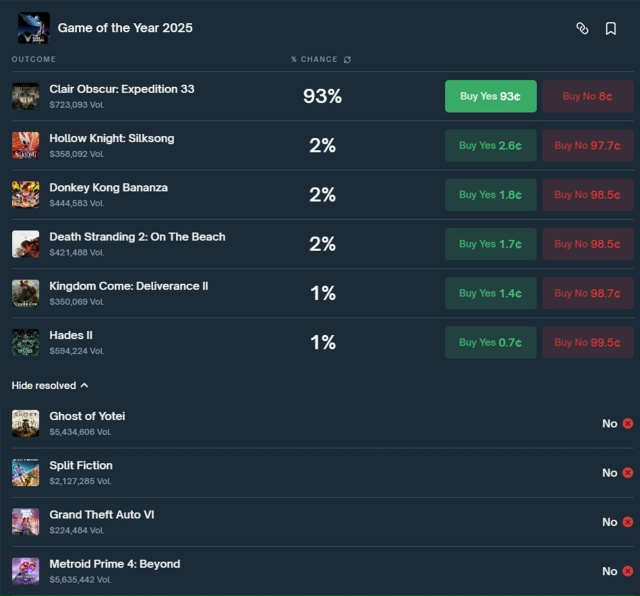Buy No on Kingdom Come: Deliverance II
The height and width of the screenshot is (596, 640).
coord(587,293)
